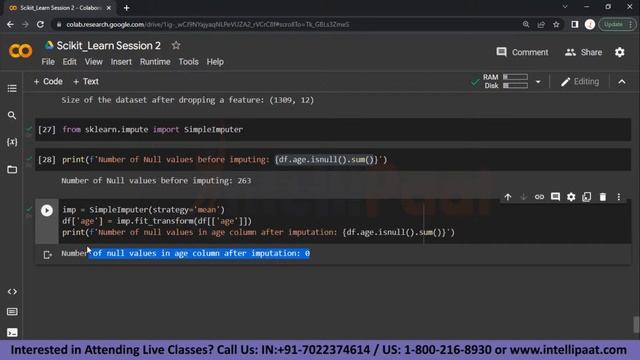This screenshot has width=640, height=360.
Task: Click cell 28 print null values code
Action: [x=224, y=160]
